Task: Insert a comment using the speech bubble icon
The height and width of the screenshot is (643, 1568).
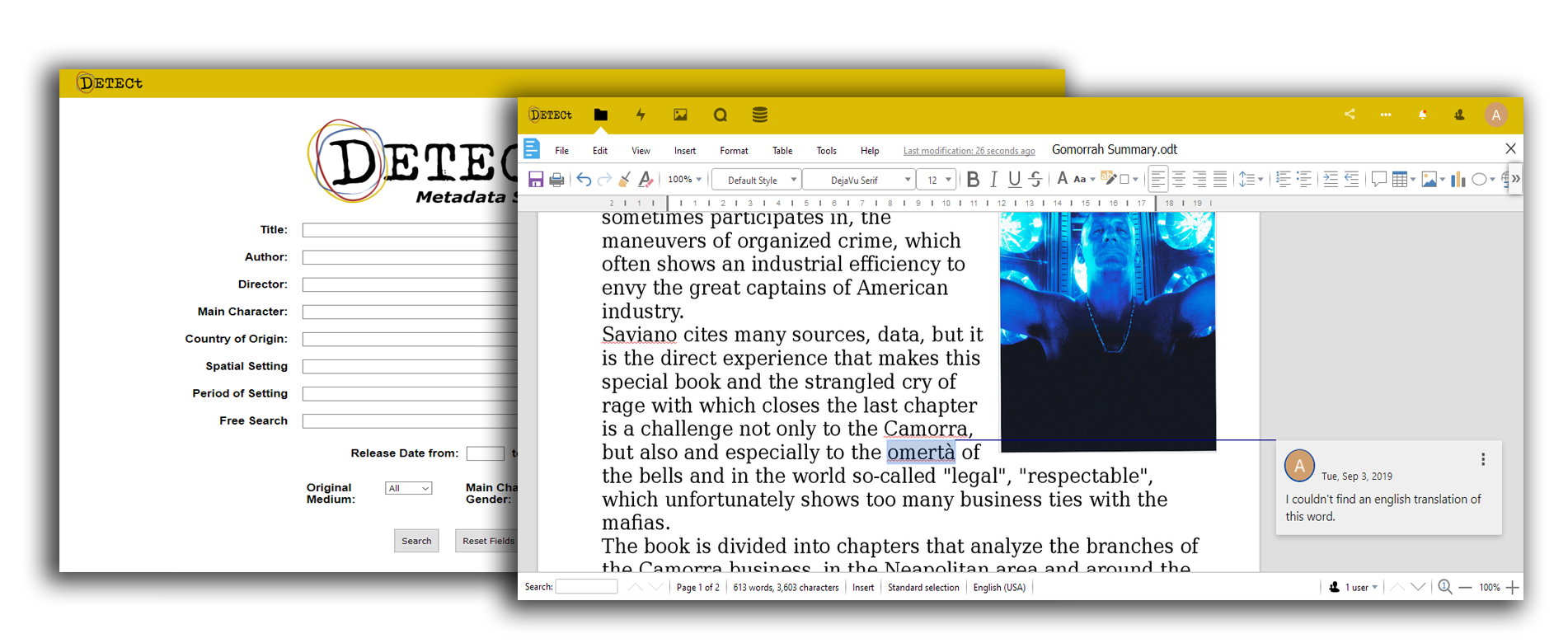Action: tap(1378, 180)
